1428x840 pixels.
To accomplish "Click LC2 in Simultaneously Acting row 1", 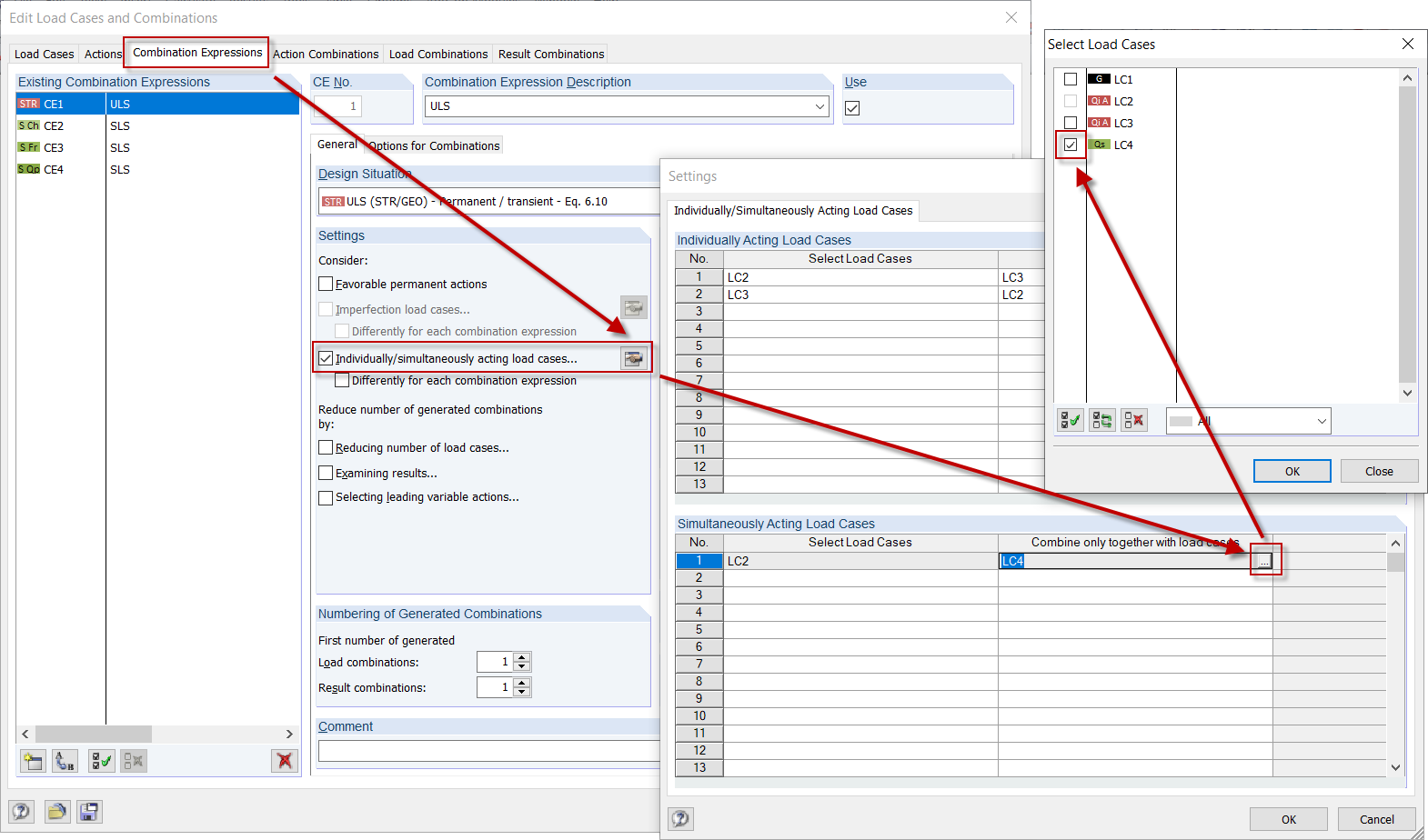I will pos(860,561).
